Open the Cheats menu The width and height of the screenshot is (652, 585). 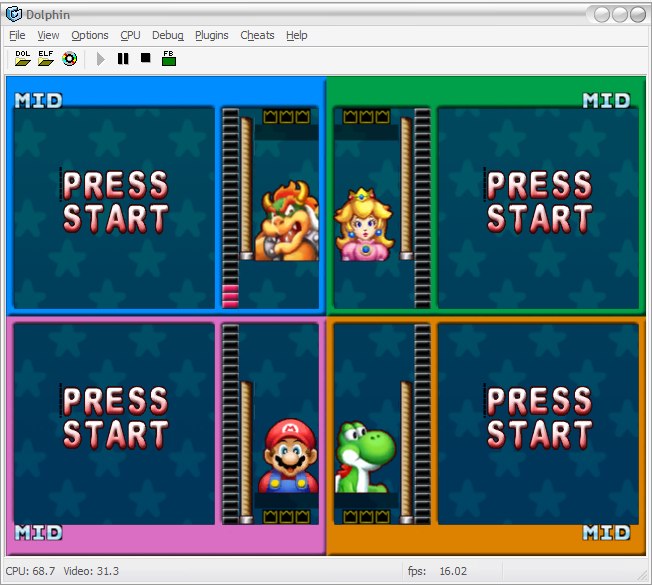point(257,35)
